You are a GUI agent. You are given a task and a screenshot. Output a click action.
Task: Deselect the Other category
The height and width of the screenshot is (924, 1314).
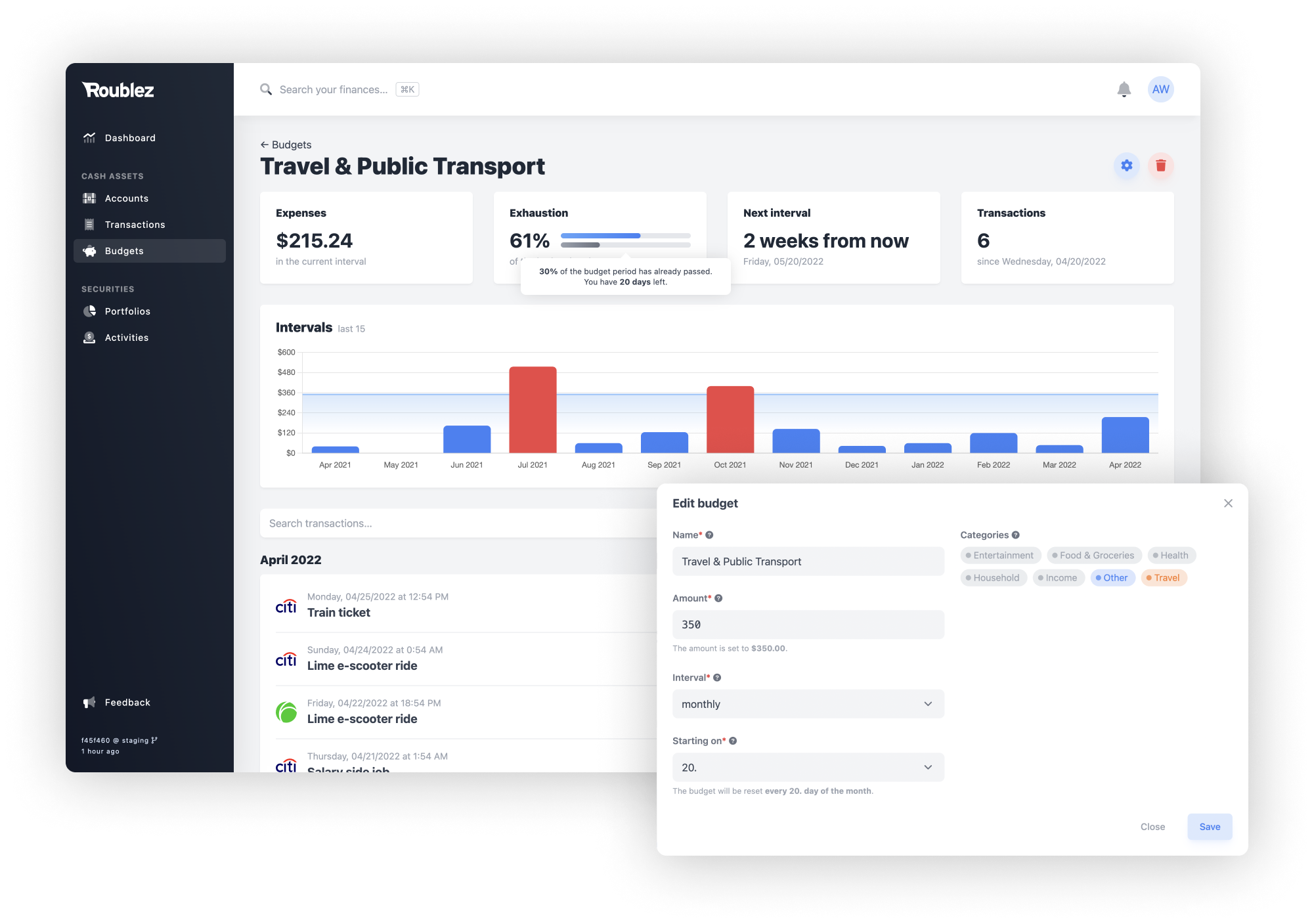pyautogui.click(x=1112, y=578)
